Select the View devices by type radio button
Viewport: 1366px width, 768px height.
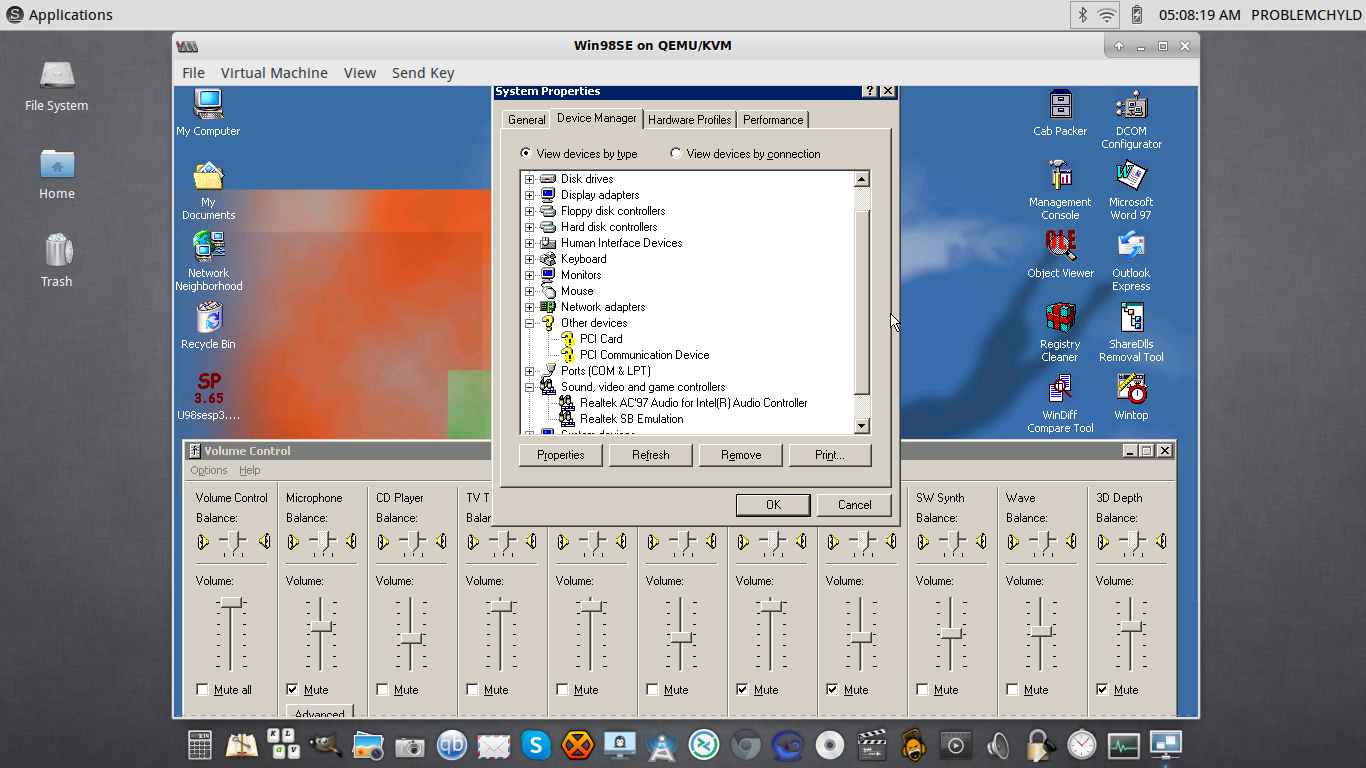pyautogui.click(x=526, y=154)
